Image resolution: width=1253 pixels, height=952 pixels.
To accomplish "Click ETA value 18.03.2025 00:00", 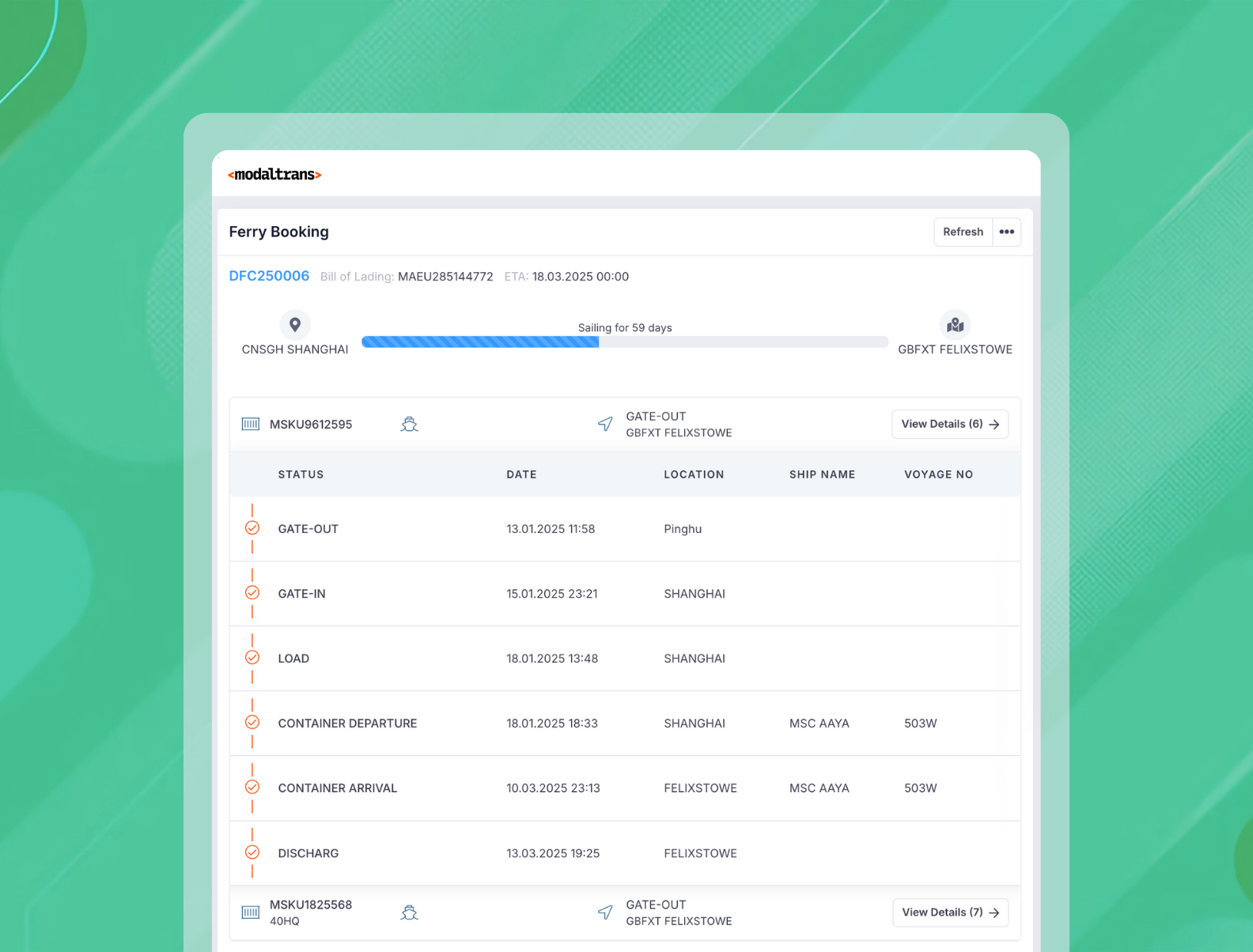I will (x=581, y=277).
